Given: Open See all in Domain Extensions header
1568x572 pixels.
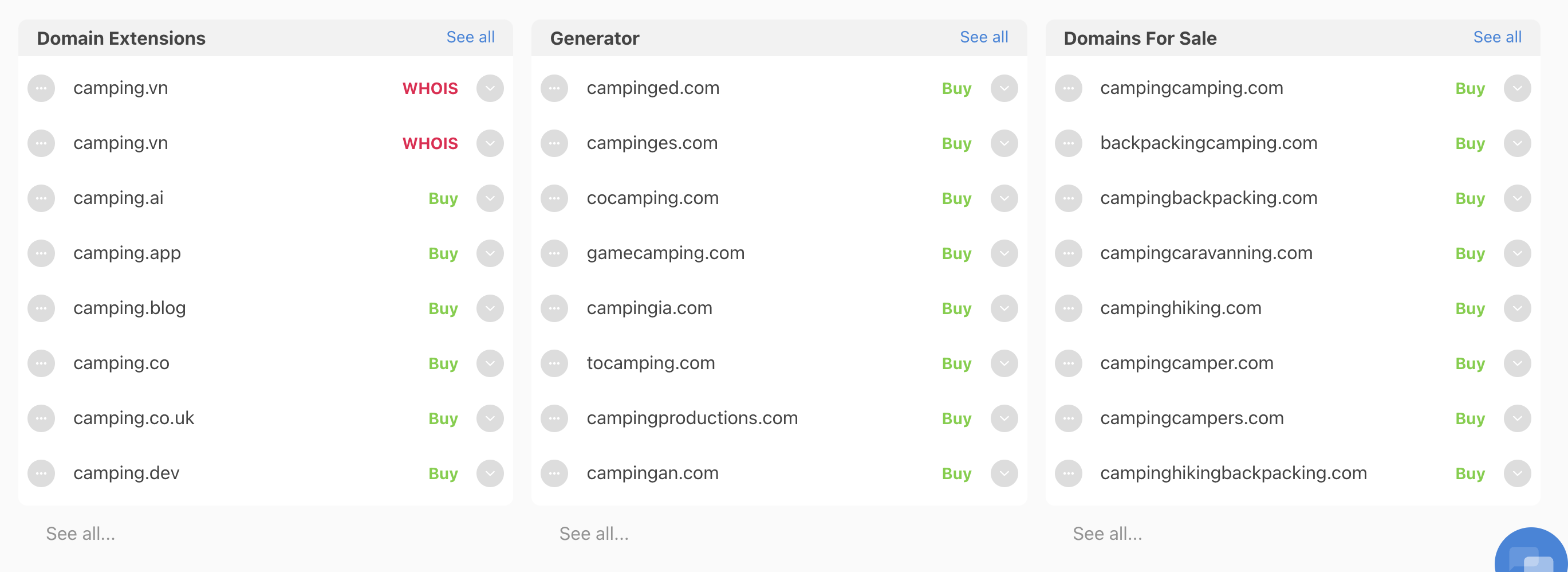Looking at the screenshot, I should (471, 37).
